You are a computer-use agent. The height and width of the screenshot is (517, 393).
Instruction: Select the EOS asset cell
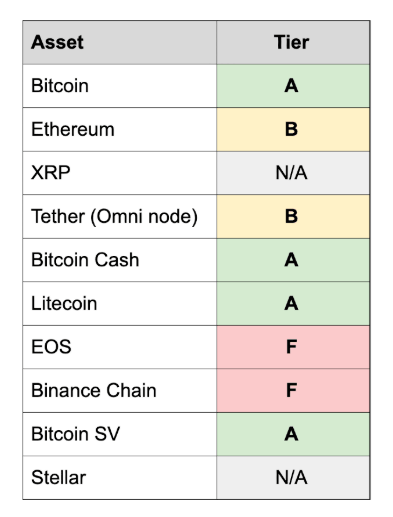120,347
